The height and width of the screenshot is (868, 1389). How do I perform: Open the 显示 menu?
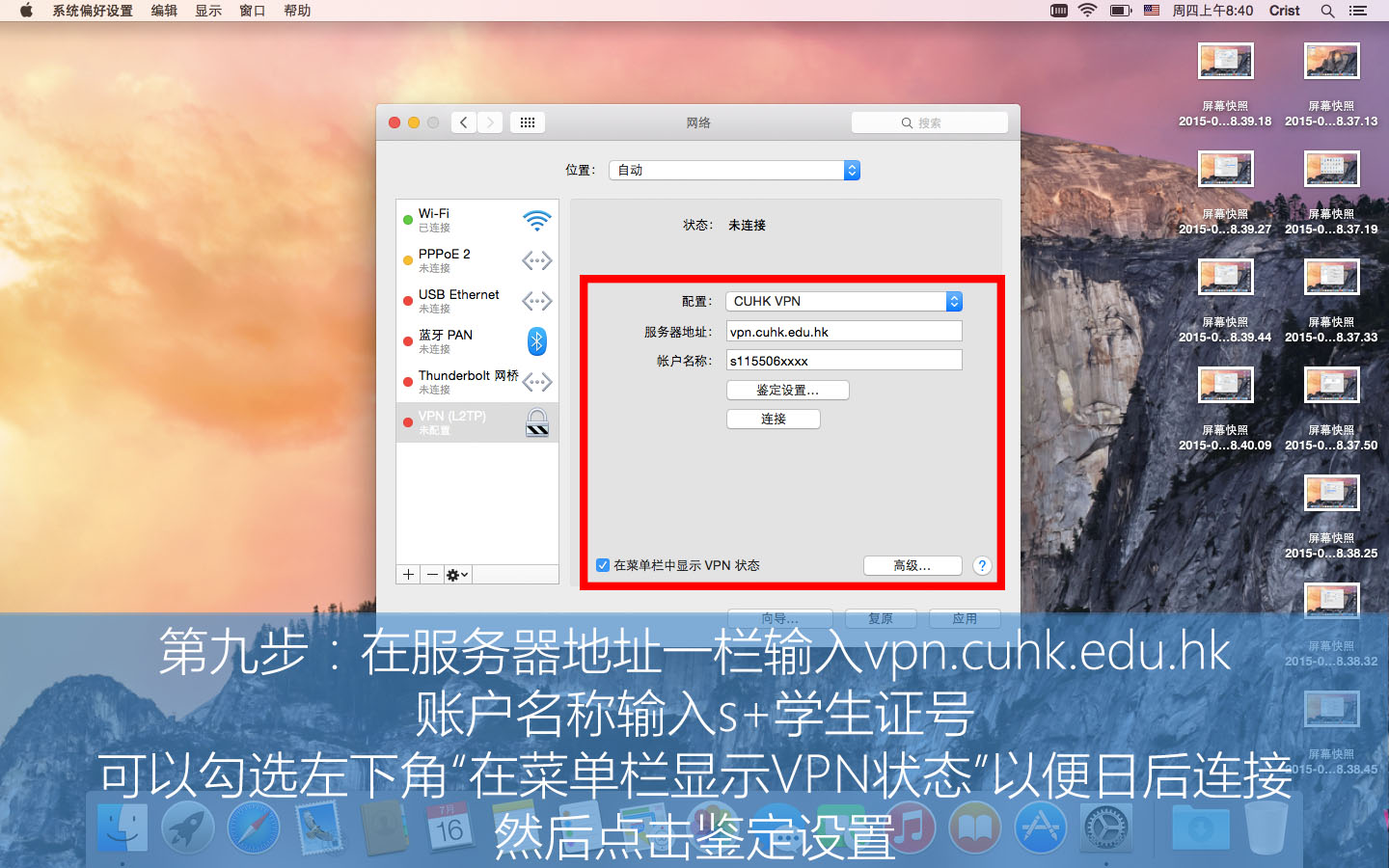pos(208,11)
